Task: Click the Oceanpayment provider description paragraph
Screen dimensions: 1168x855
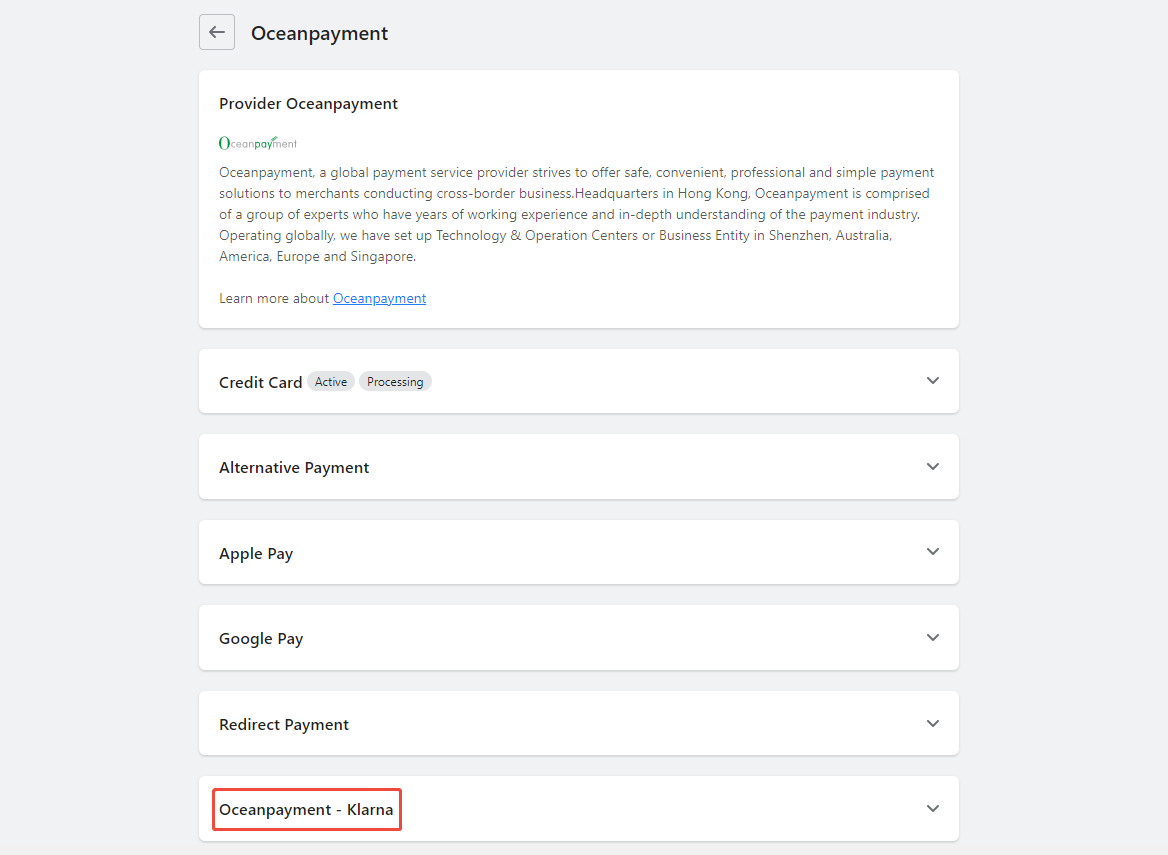Action: 577,214
